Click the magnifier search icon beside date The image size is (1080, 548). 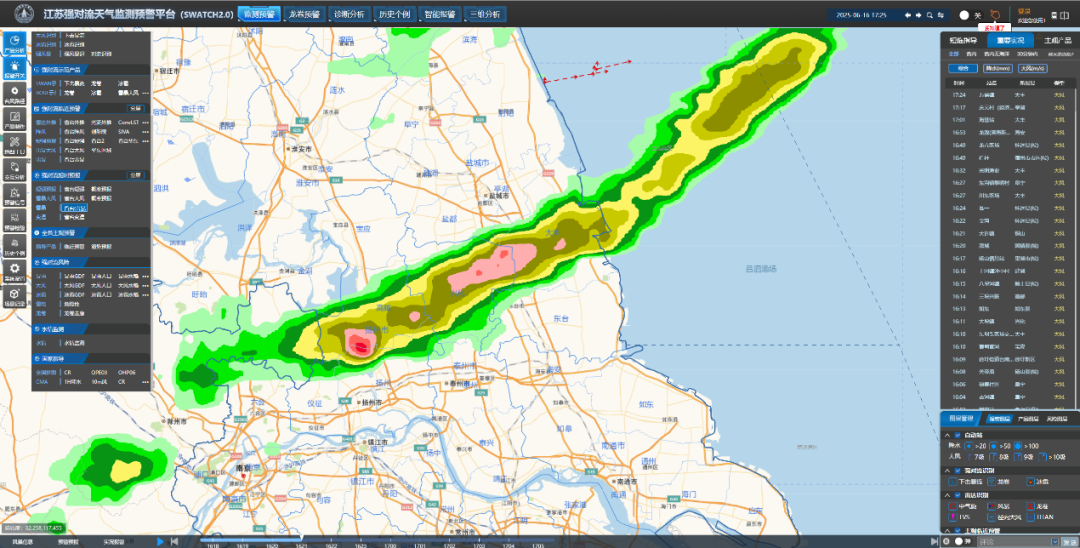point(929,15)
